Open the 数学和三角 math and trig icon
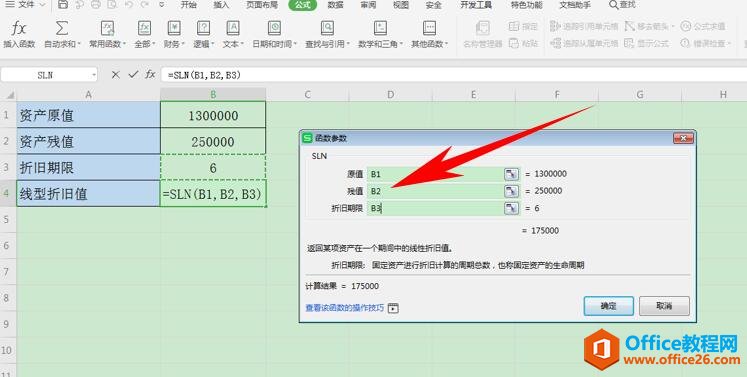The height and width of the screenshot is (377, 747). click(x=380, y=28)
